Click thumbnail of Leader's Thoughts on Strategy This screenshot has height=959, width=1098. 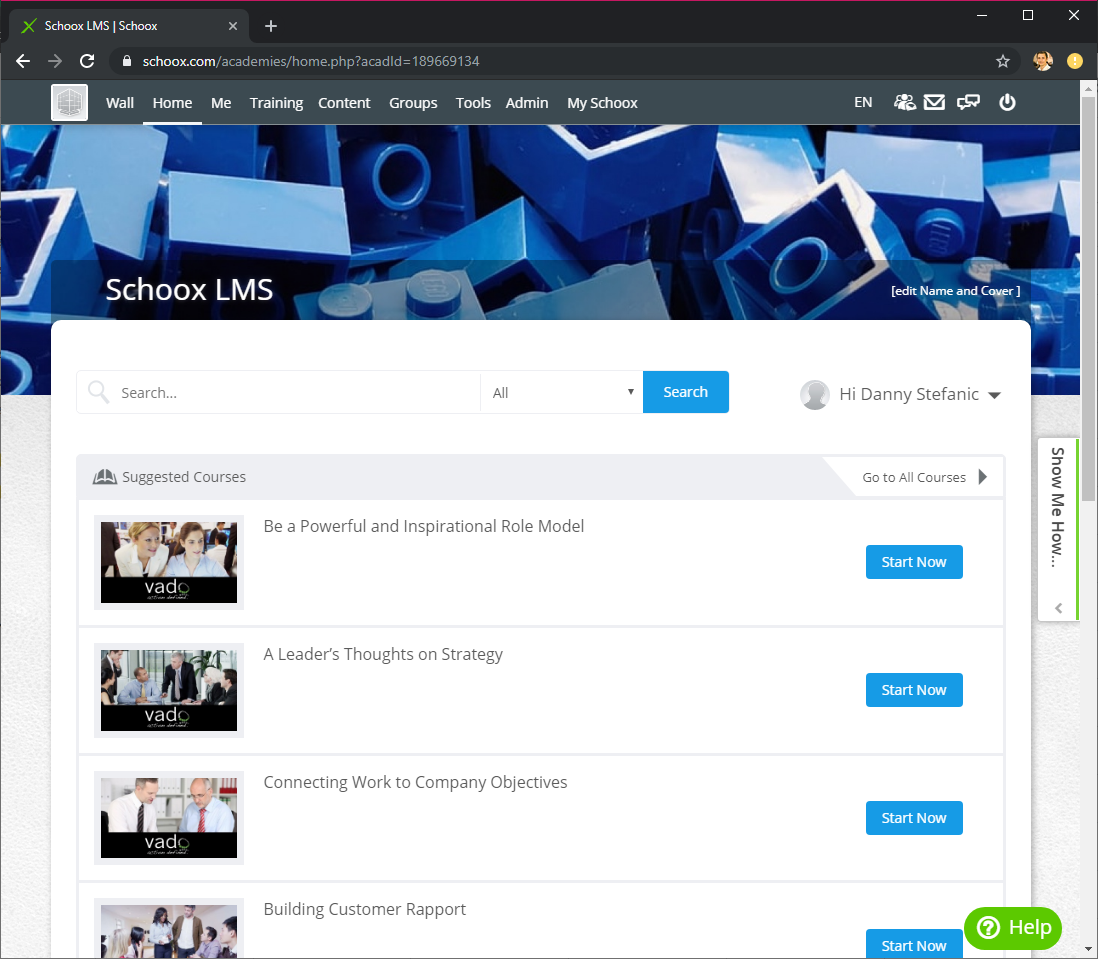[x=169, y=690]
